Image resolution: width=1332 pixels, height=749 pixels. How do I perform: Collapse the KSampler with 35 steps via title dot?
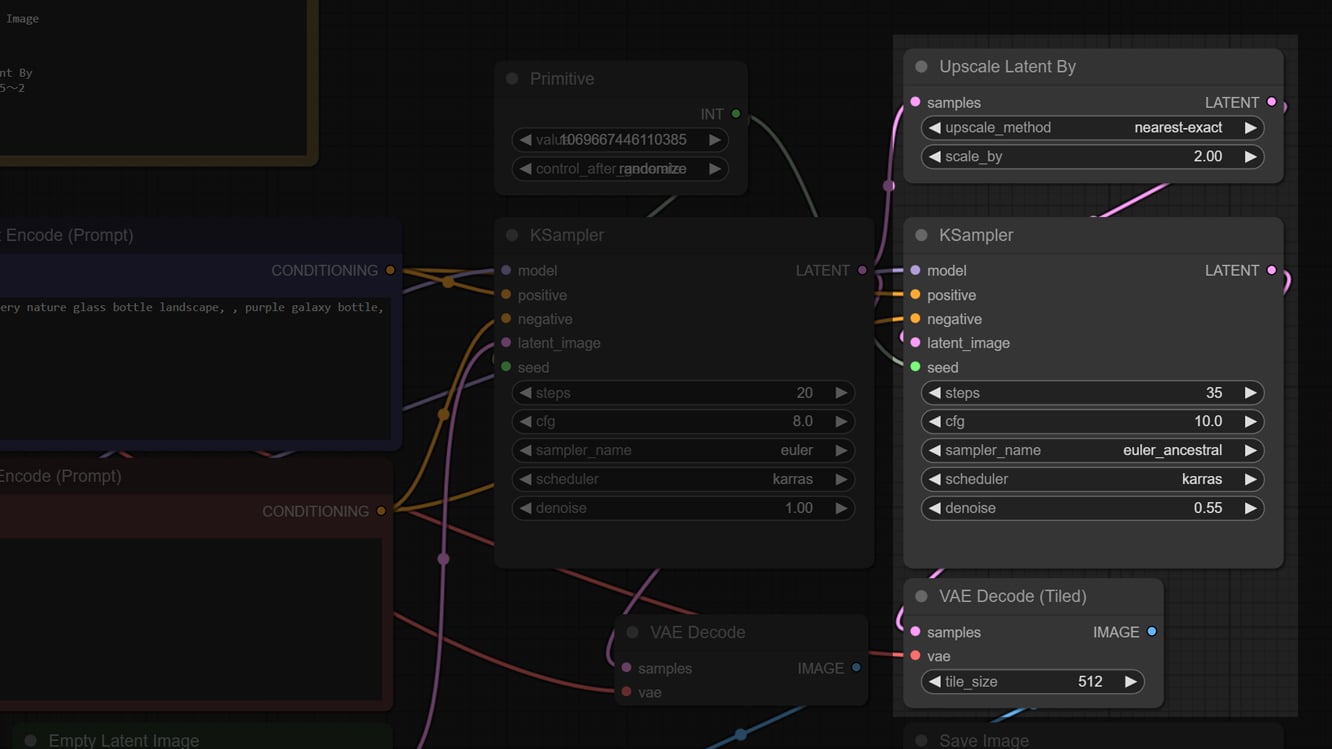pos(921,235)
